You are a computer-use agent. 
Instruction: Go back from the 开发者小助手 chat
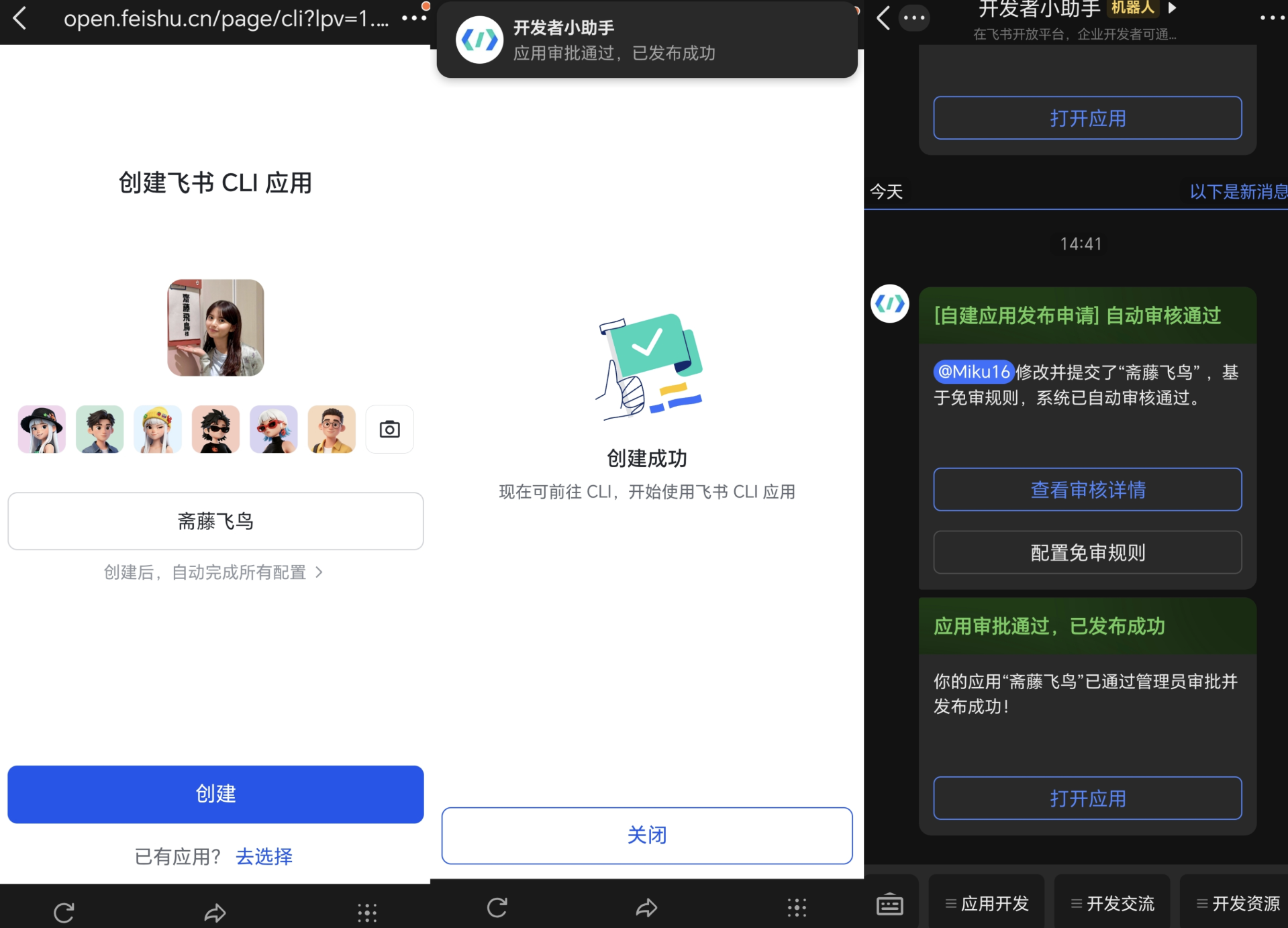point(883,18)
